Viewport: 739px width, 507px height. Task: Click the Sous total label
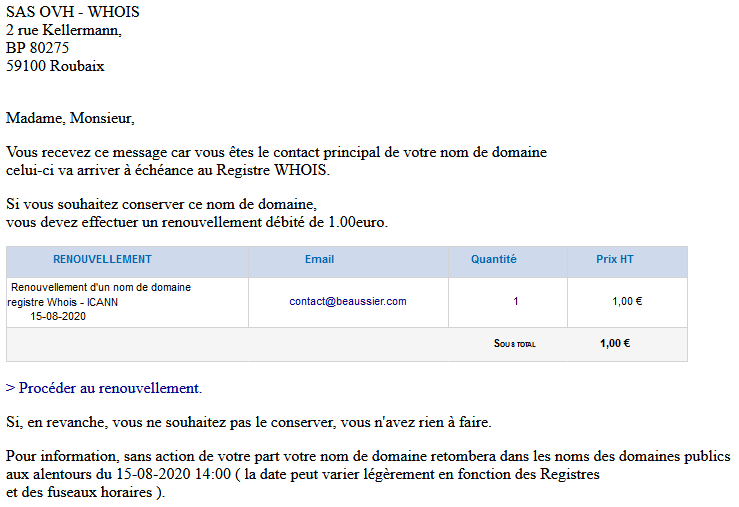515,344
